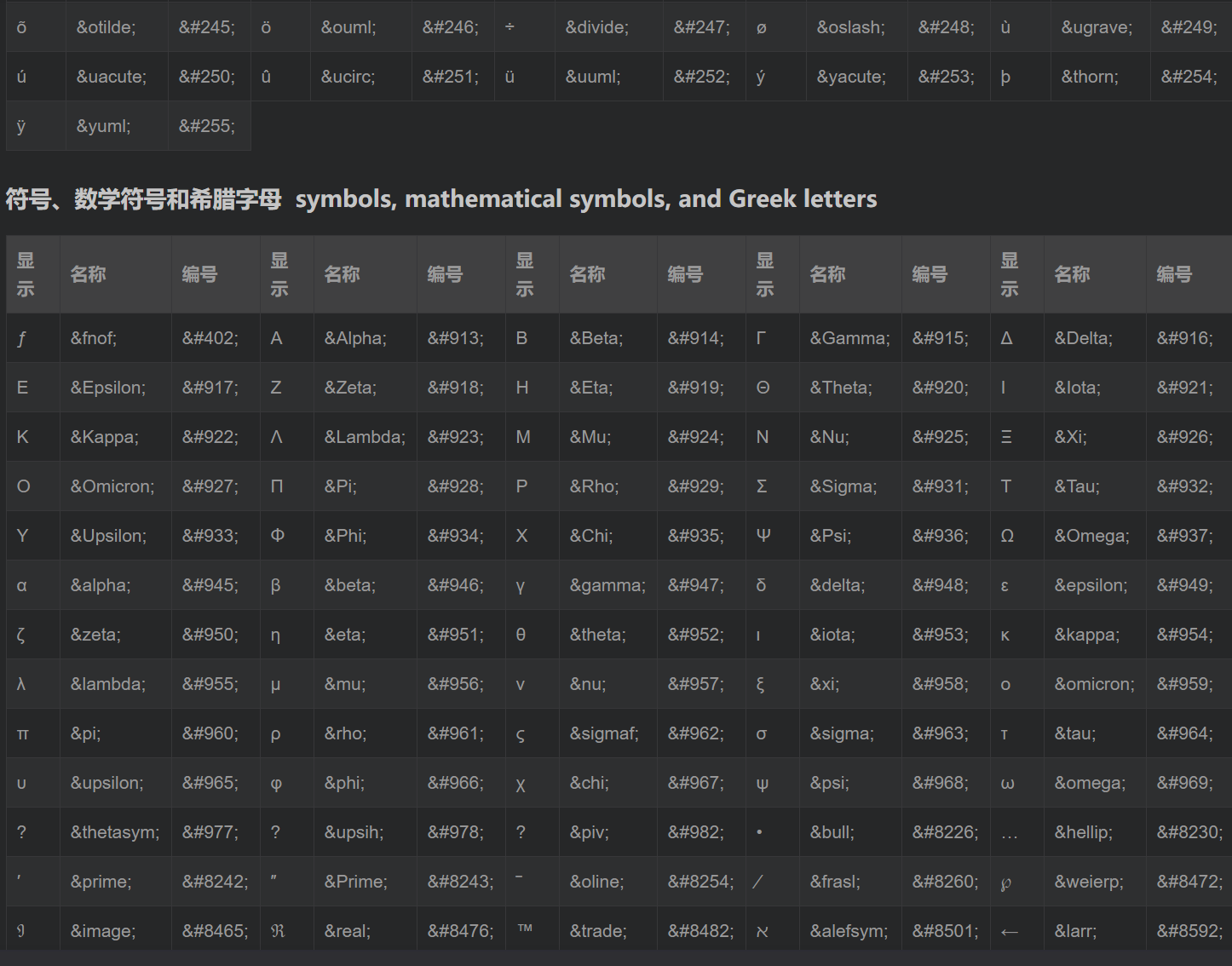This screenshot has height=966, width=1232.
Task: Click the &alefsym; entity name
Action: pos(849,931)
